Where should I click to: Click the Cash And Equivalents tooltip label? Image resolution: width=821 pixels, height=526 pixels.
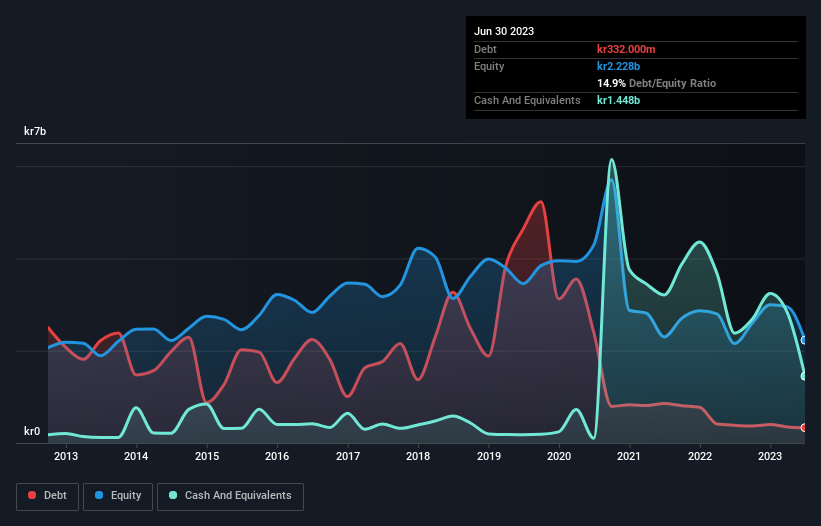click(527, 100)
